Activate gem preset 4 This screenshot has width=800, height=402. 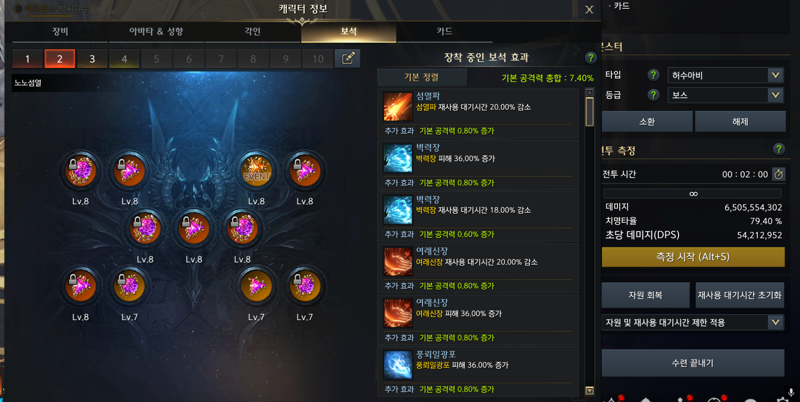pos(124,59)
